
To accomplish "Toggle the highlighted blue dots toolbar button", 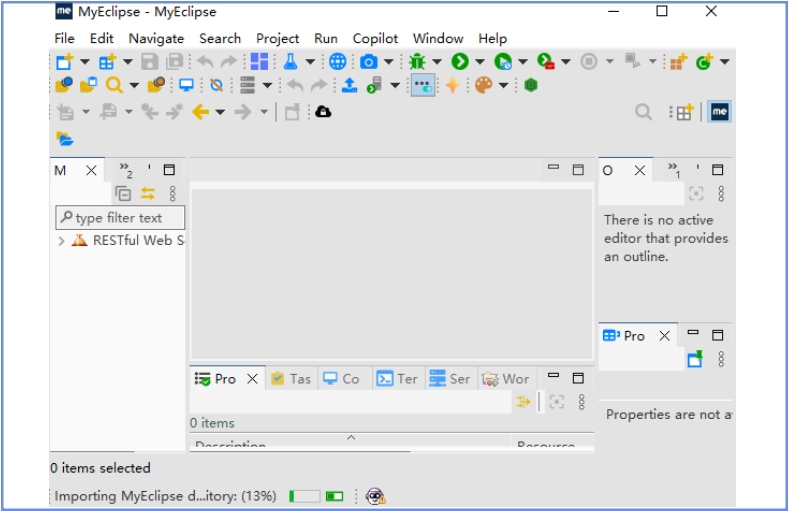I will coord(423,86).
